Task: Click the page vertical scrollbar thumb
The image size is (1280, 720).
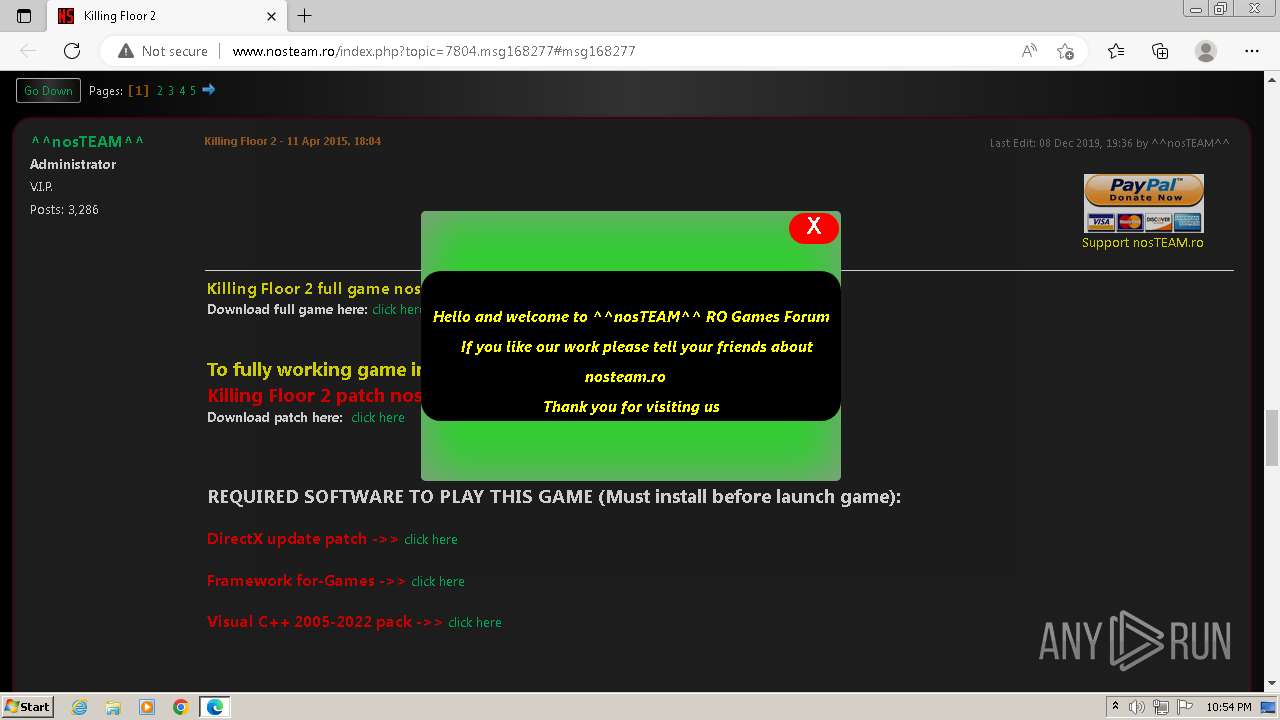Action: click(x=1272, y=437)
